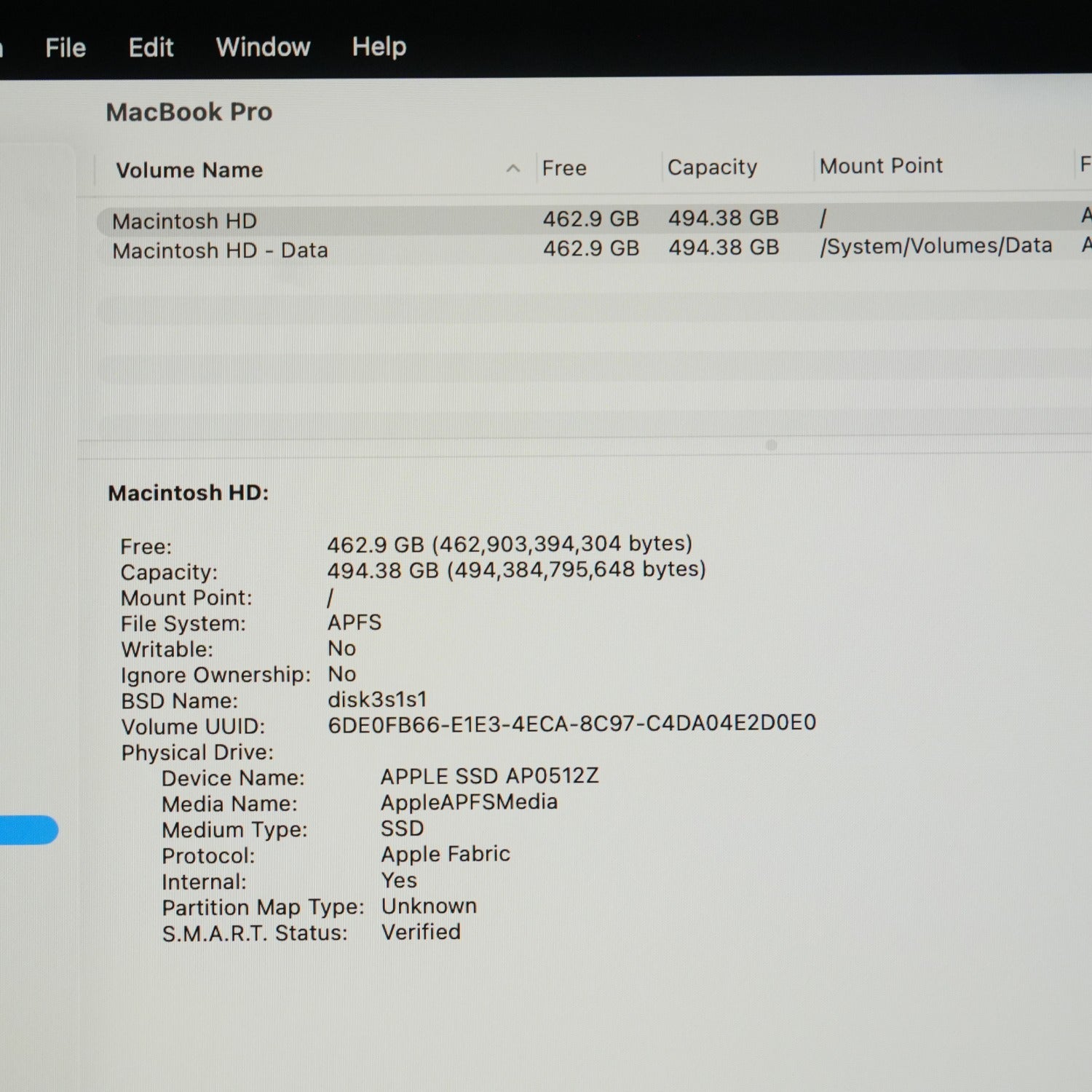1092x1092 pixels.
Task: Click the Partition Map Type value Unknown
Action: pos(429,906)
